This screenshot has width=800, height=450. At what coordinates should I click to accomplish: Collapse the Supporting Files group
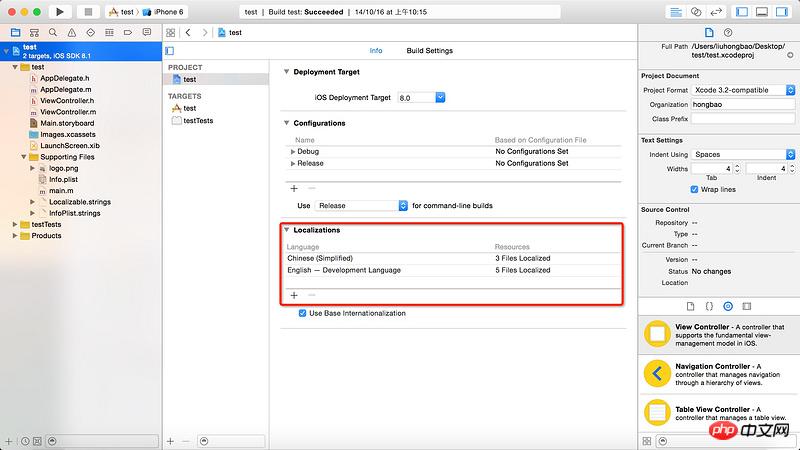pos(23,157)
